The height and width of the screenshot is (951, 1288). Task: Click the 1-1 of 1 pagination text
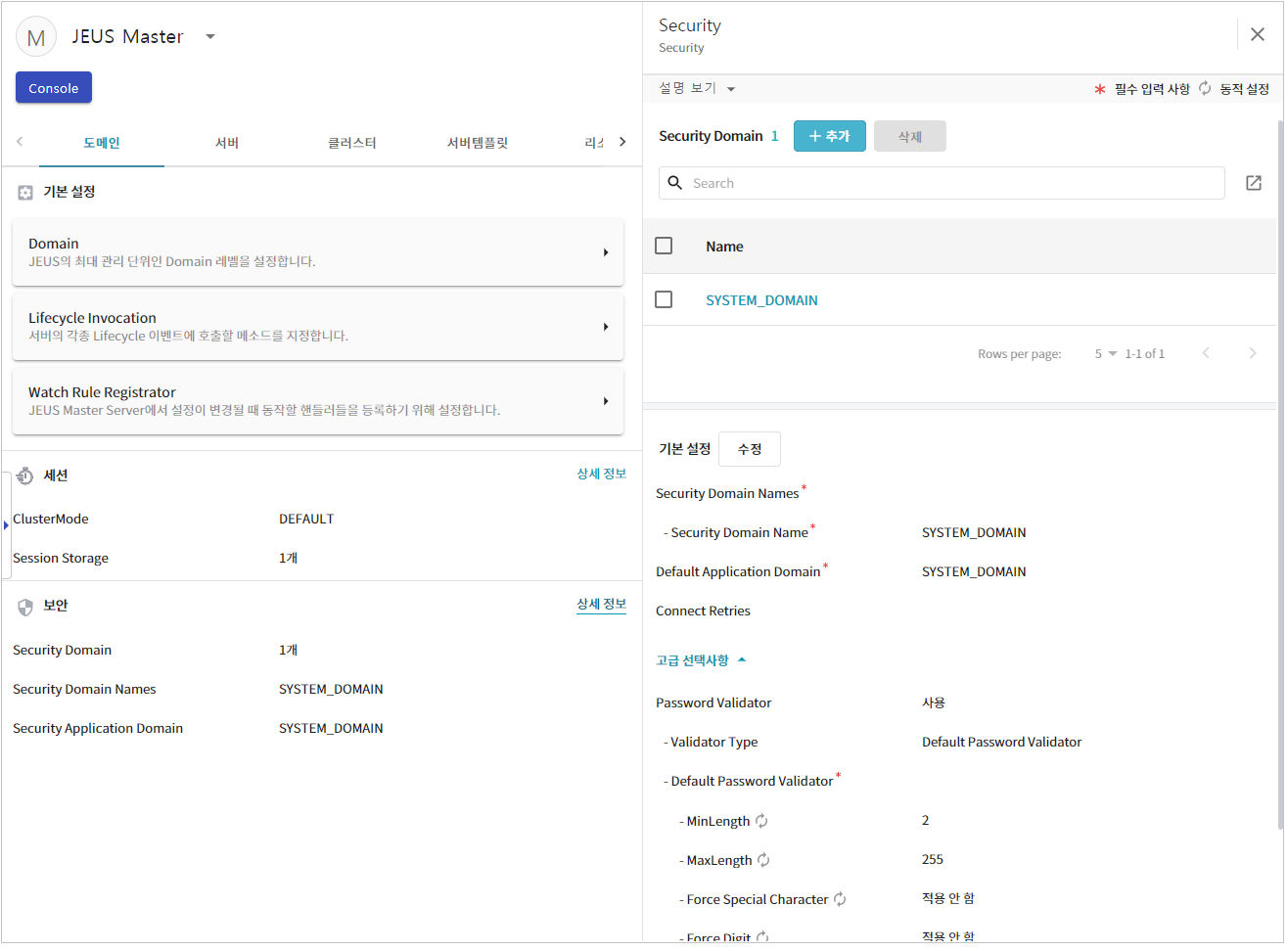1144,354
